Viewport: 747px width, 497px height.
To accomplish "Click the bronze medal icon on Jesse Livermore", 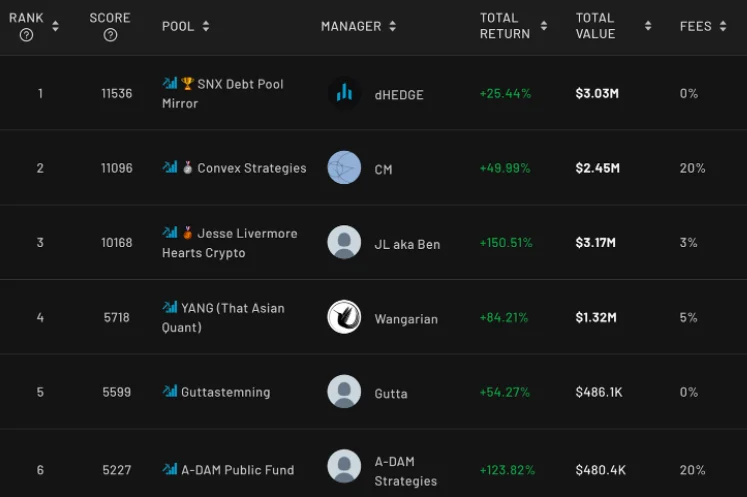I will click(187, 233).
